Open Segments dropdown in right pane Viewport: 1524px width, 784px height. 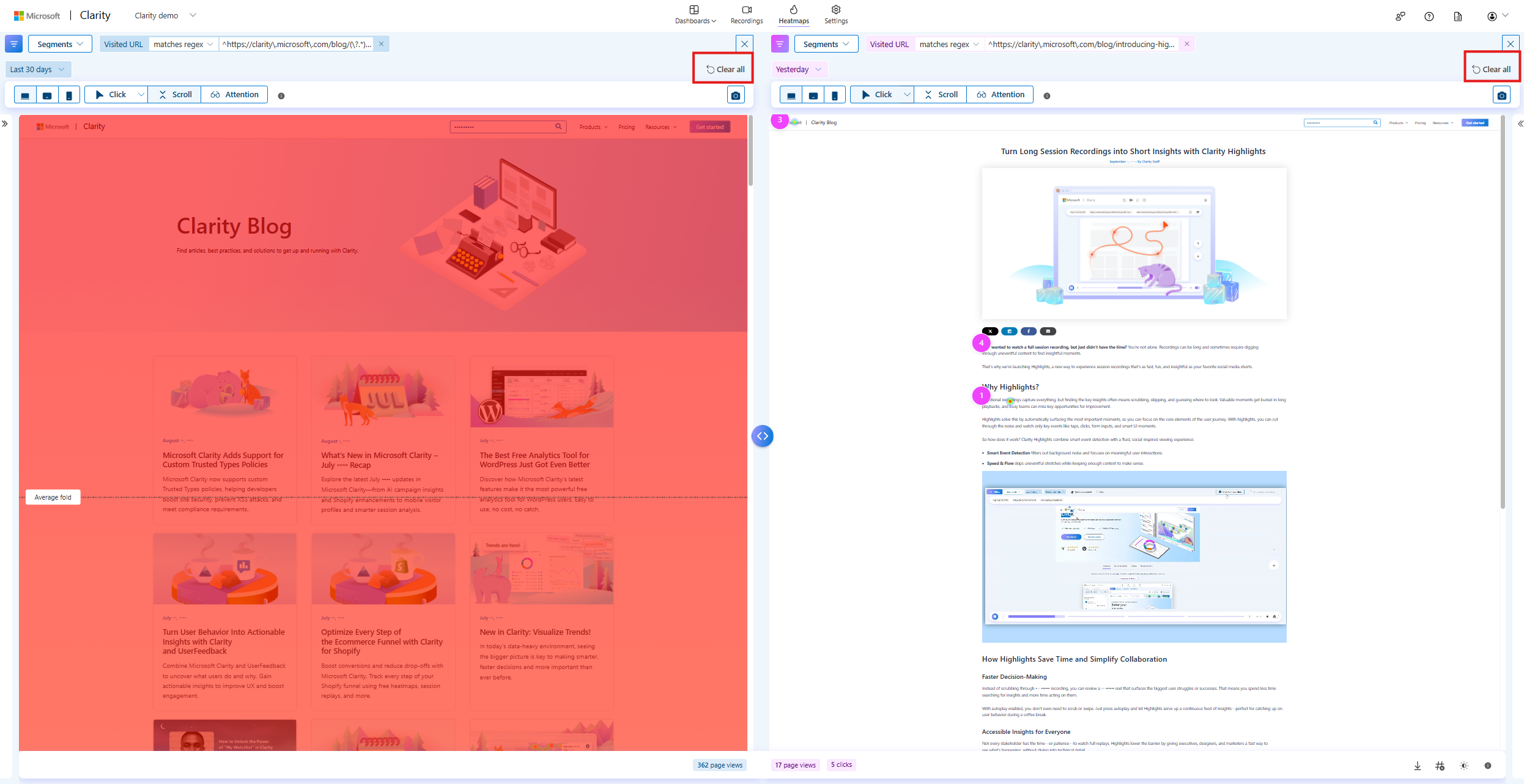(826, 44)
